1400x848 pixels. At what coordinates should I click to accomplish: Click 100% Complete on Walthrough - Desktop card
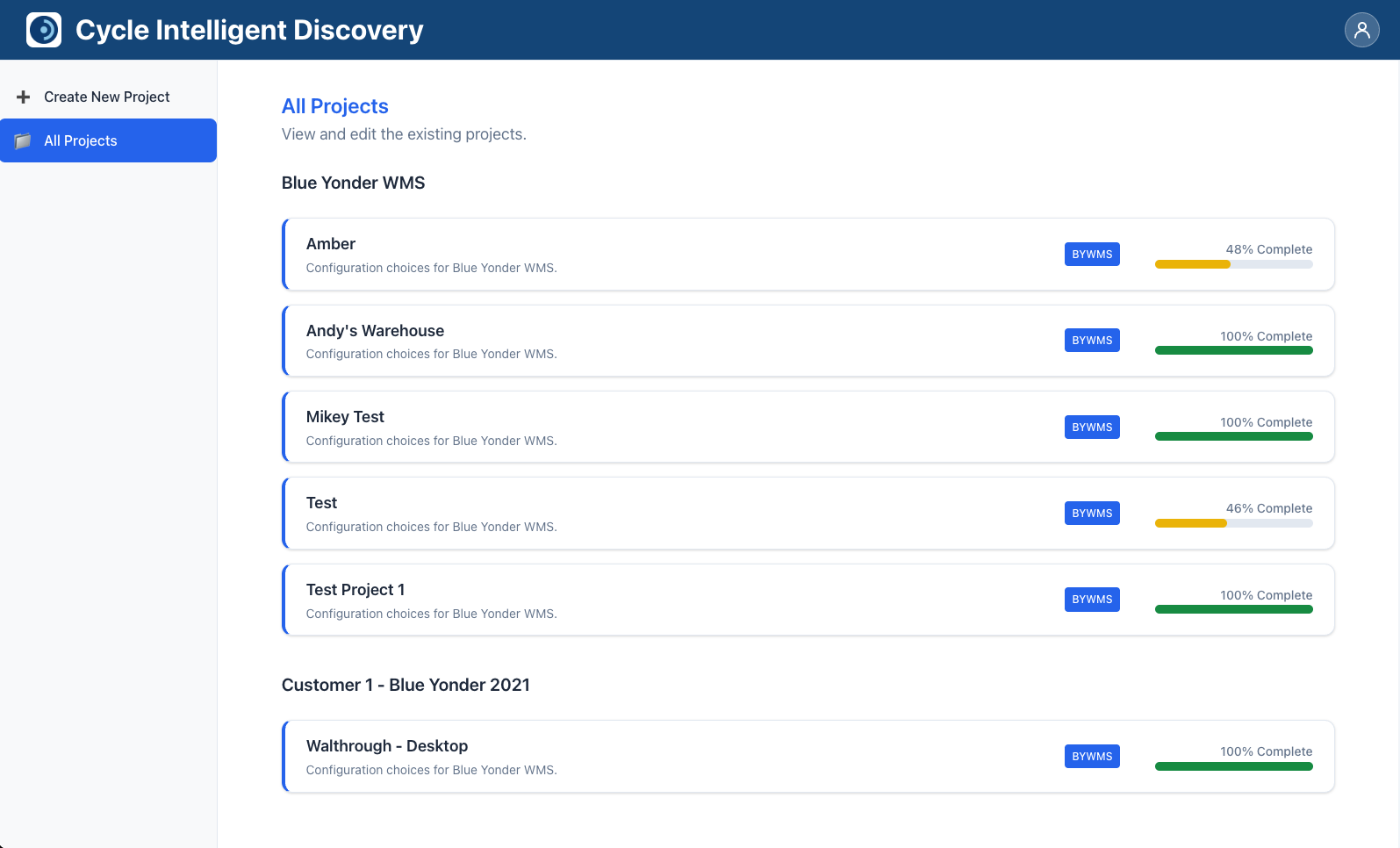coord(1267,751)
